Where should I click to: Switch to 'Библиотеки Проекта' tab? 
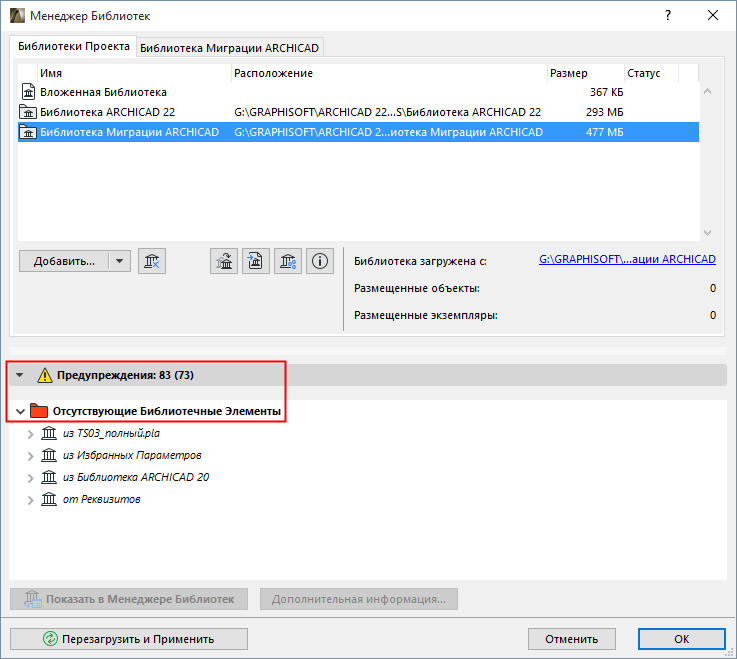click(73, 46)
